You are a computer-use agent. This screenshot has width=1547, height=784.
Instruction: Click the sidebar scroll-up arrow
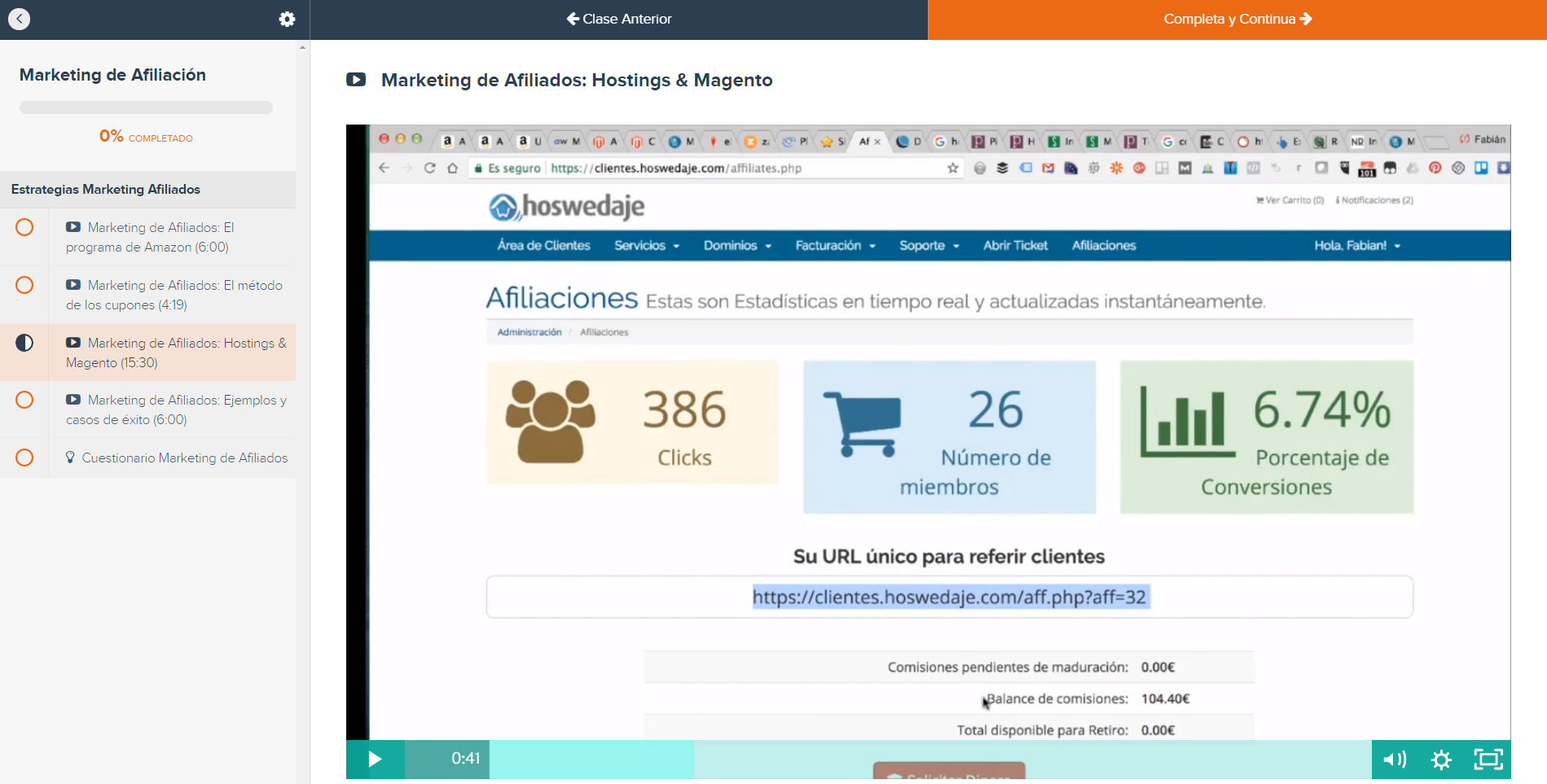pyautogui.click(x=303, y=47)
